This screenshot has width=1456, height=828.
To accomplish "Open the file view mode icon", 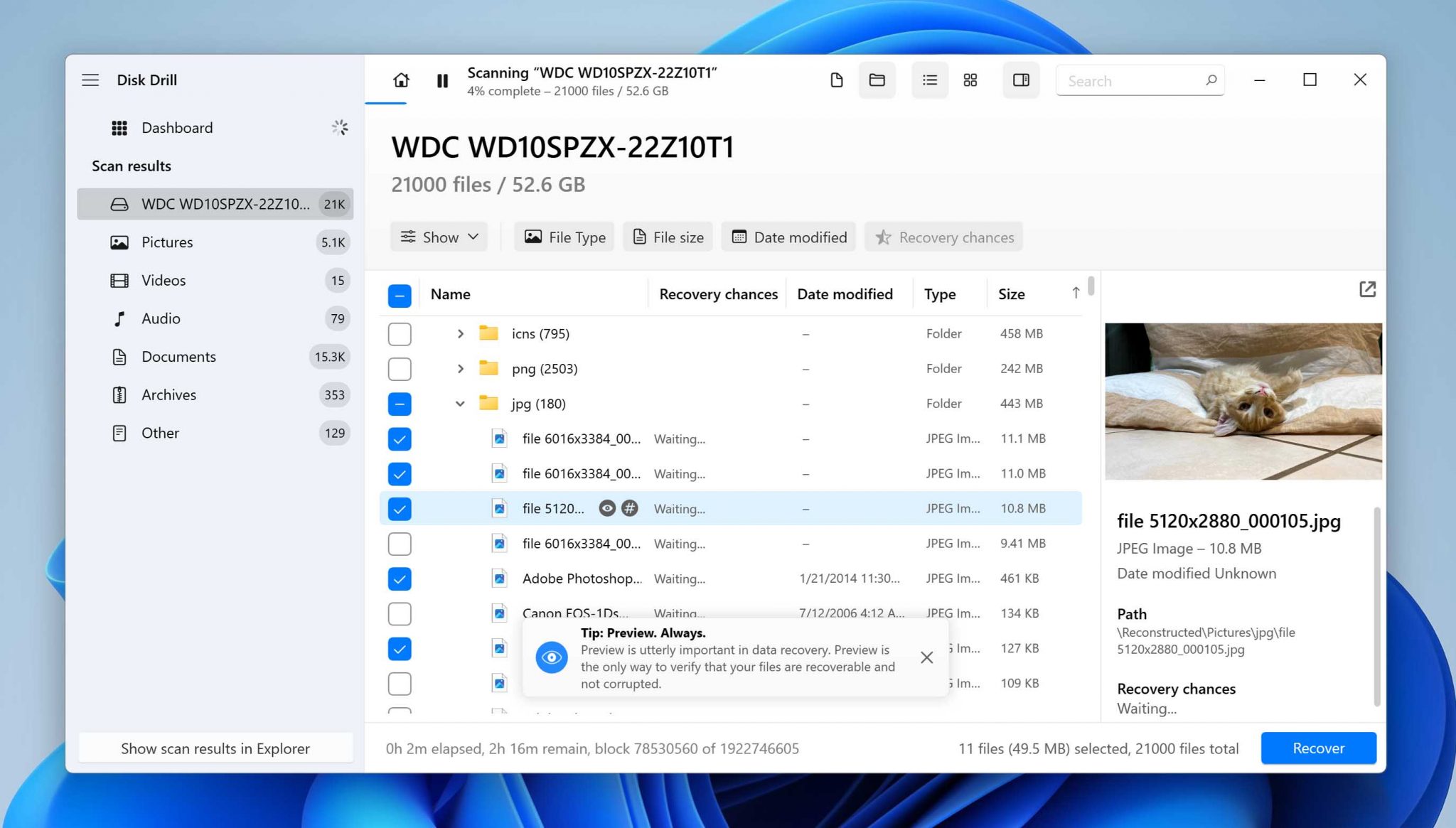I will tap(836, 80).
